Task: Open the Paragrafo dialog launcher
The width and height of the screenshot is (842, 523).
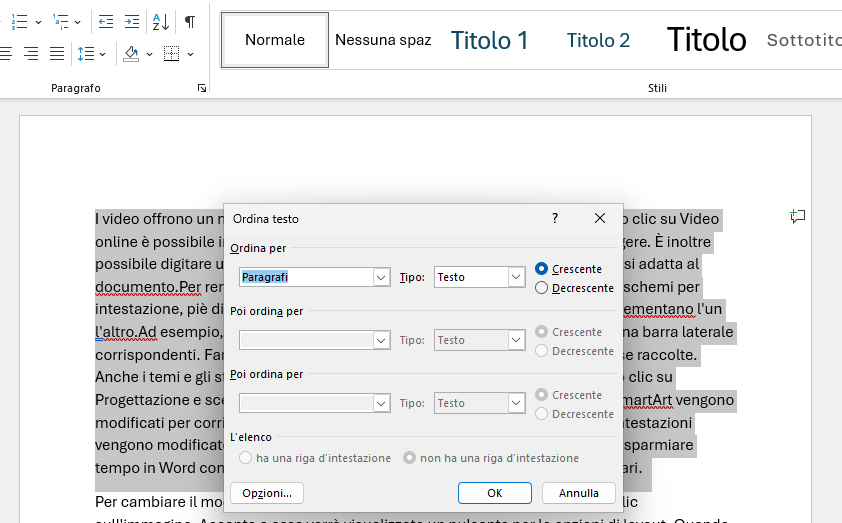Action: click(202, 89)
